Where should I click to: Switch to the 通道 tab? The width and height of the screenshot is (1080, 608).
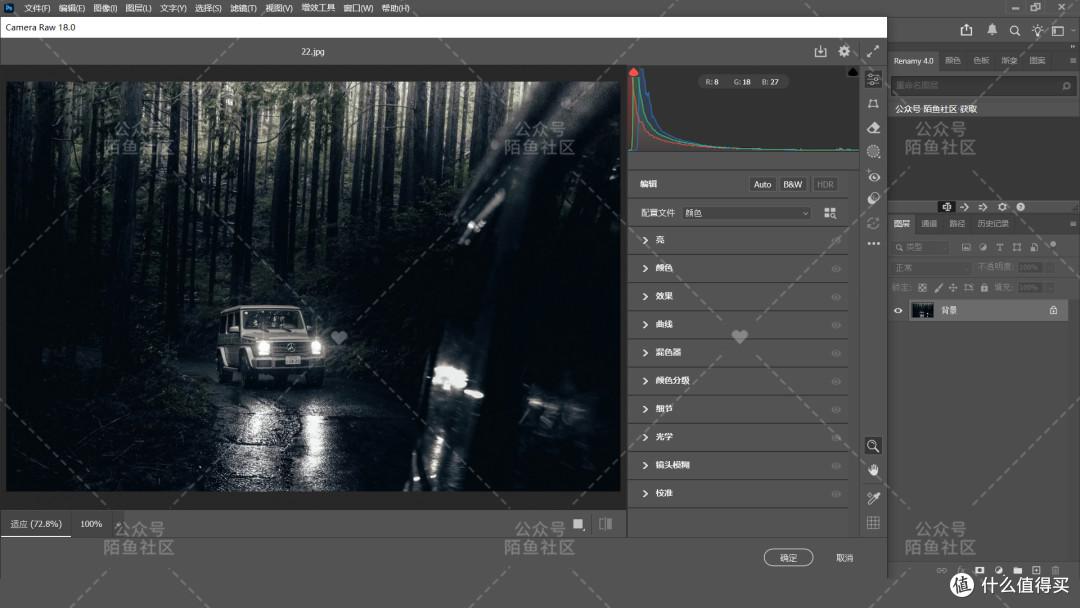click(x=929, y=224)
